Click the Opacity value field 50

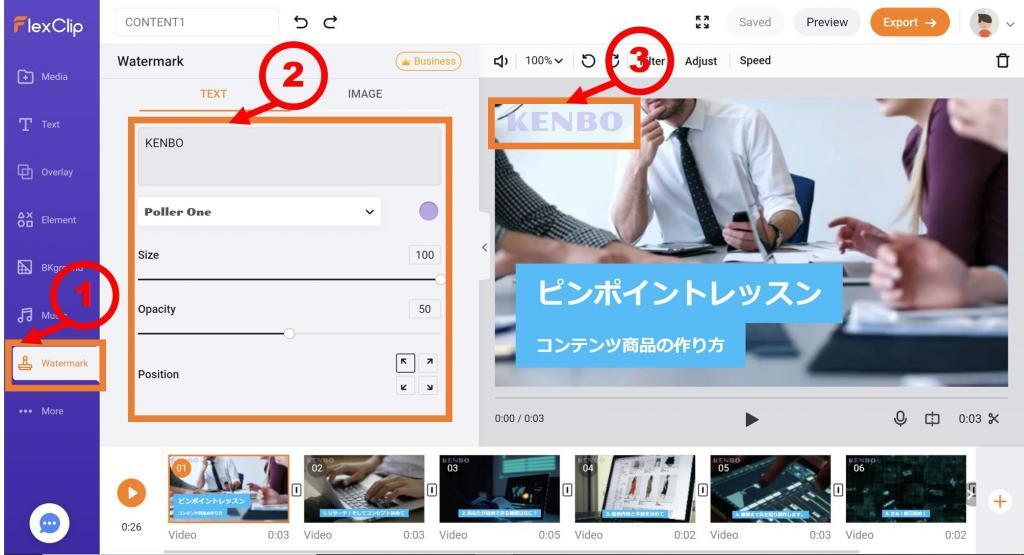point(424,309)
